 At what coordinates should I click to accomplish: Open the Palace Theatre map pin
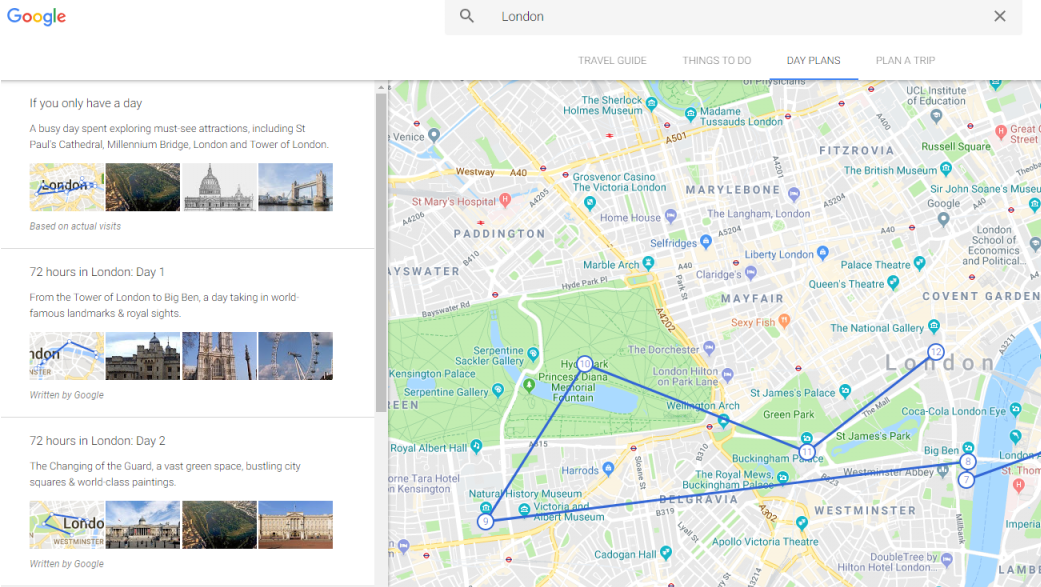(x=919, y=264)
